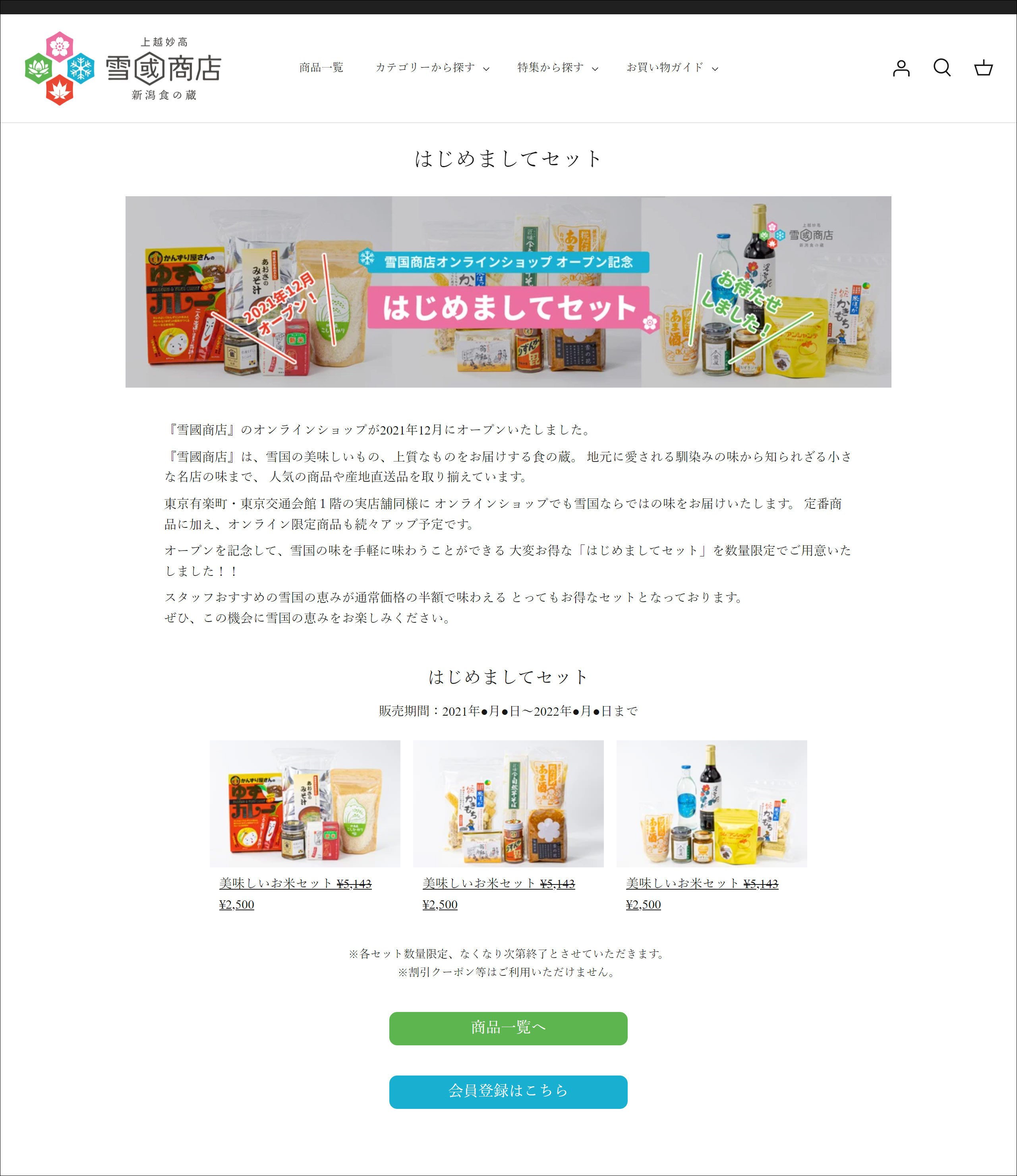Open search with the magnifying glass icon
Image resolution: width=1017 pixels, height=1176 pixels.
[942, 68]
